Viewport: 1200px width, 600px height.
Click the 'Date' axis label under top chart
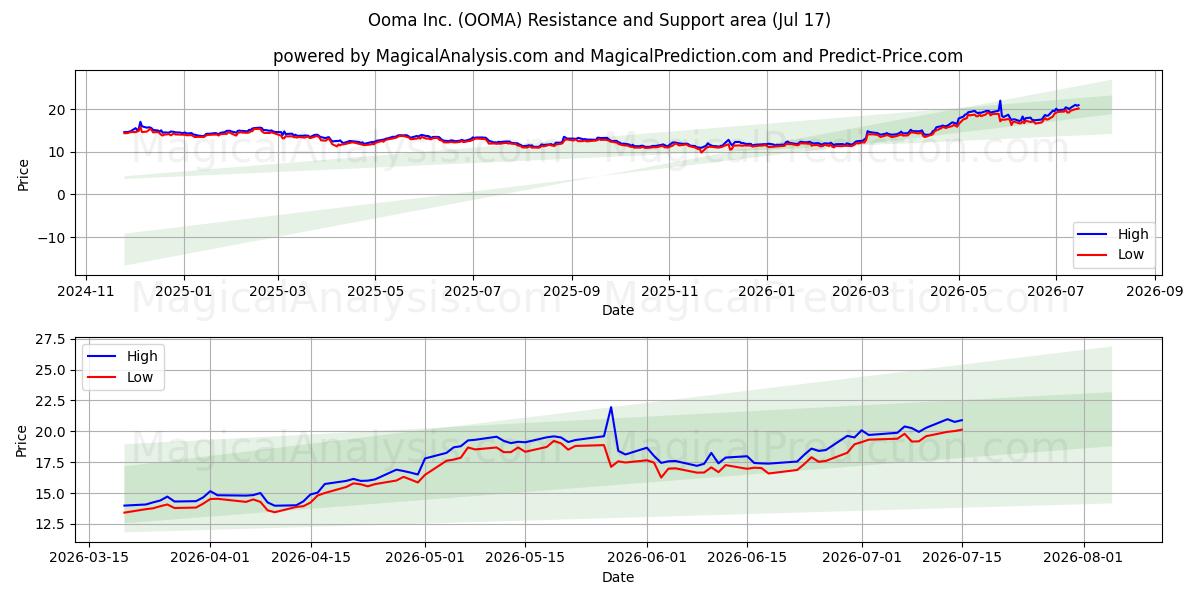618,311
